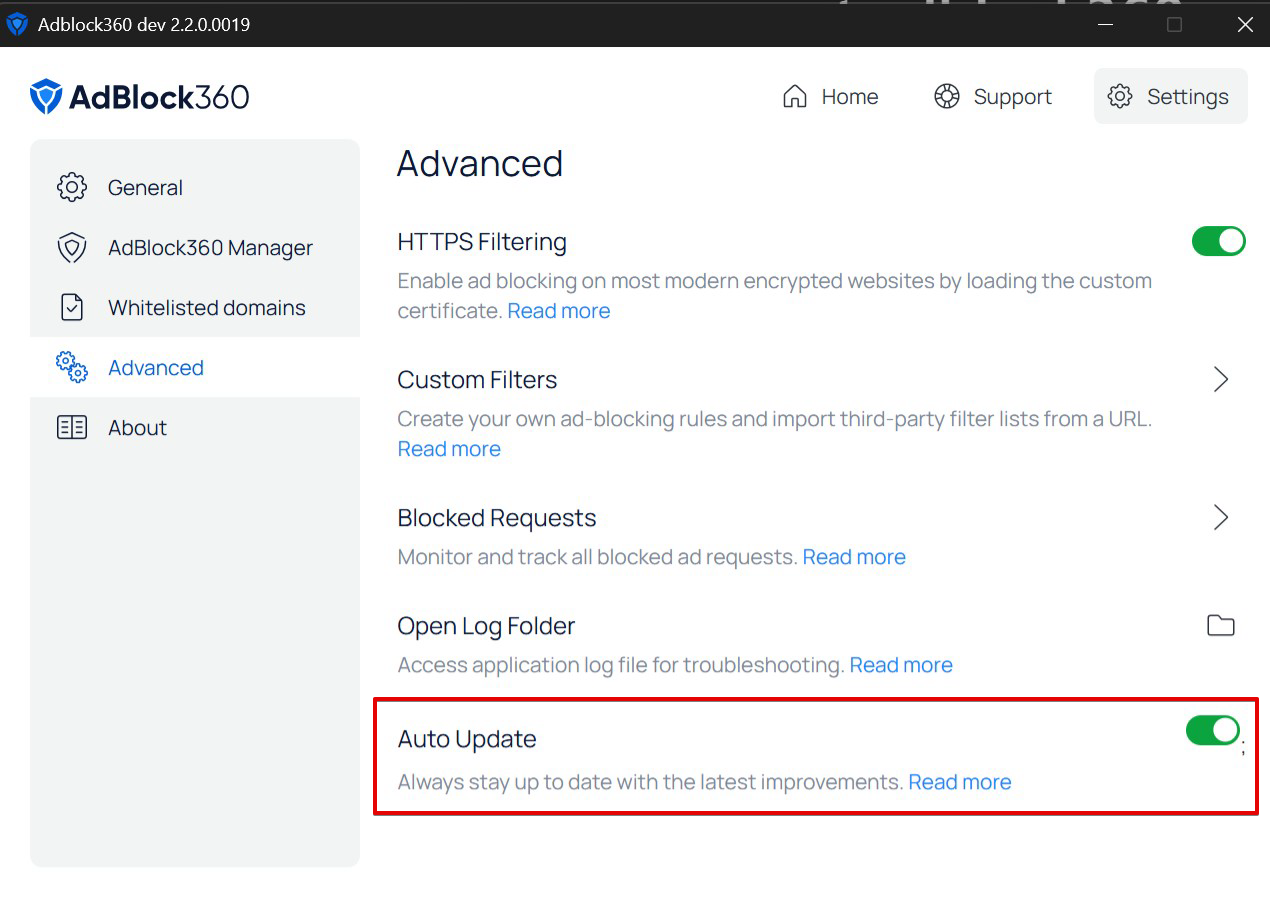Click the window title 'Adblock360 dev 2.2.0.0019'
1270x897 pixels.
click(x=144, y=24)
